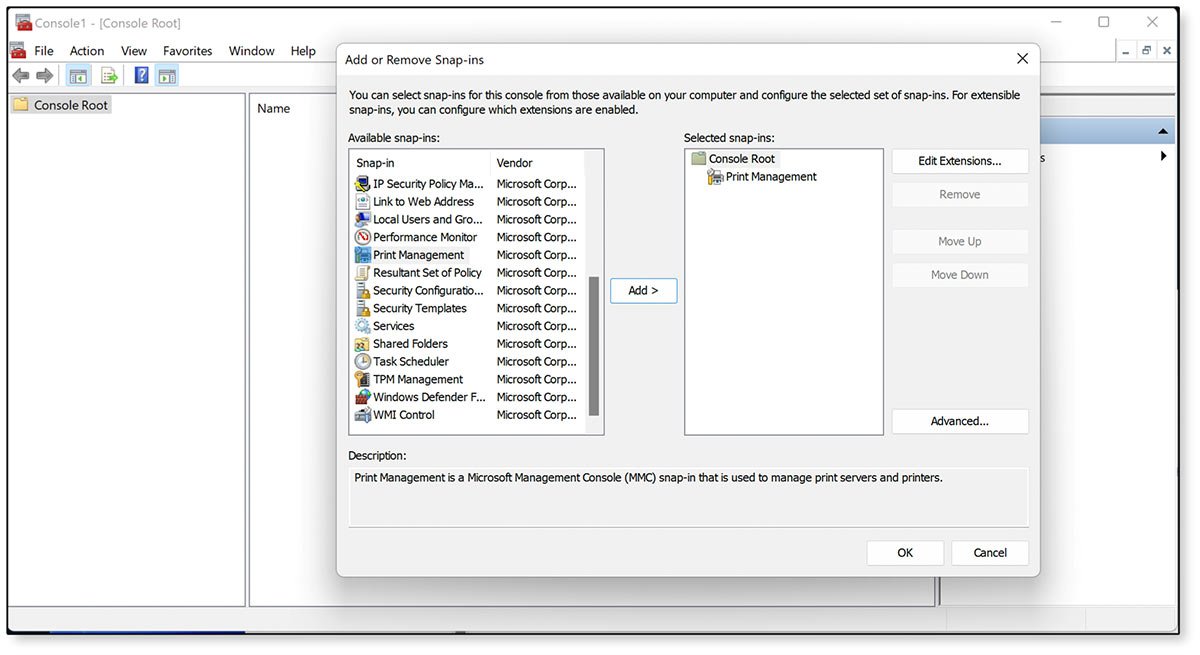Confirm snap-in changes with OK
The height and width of the screenshot is (655, 1200).
905,552
